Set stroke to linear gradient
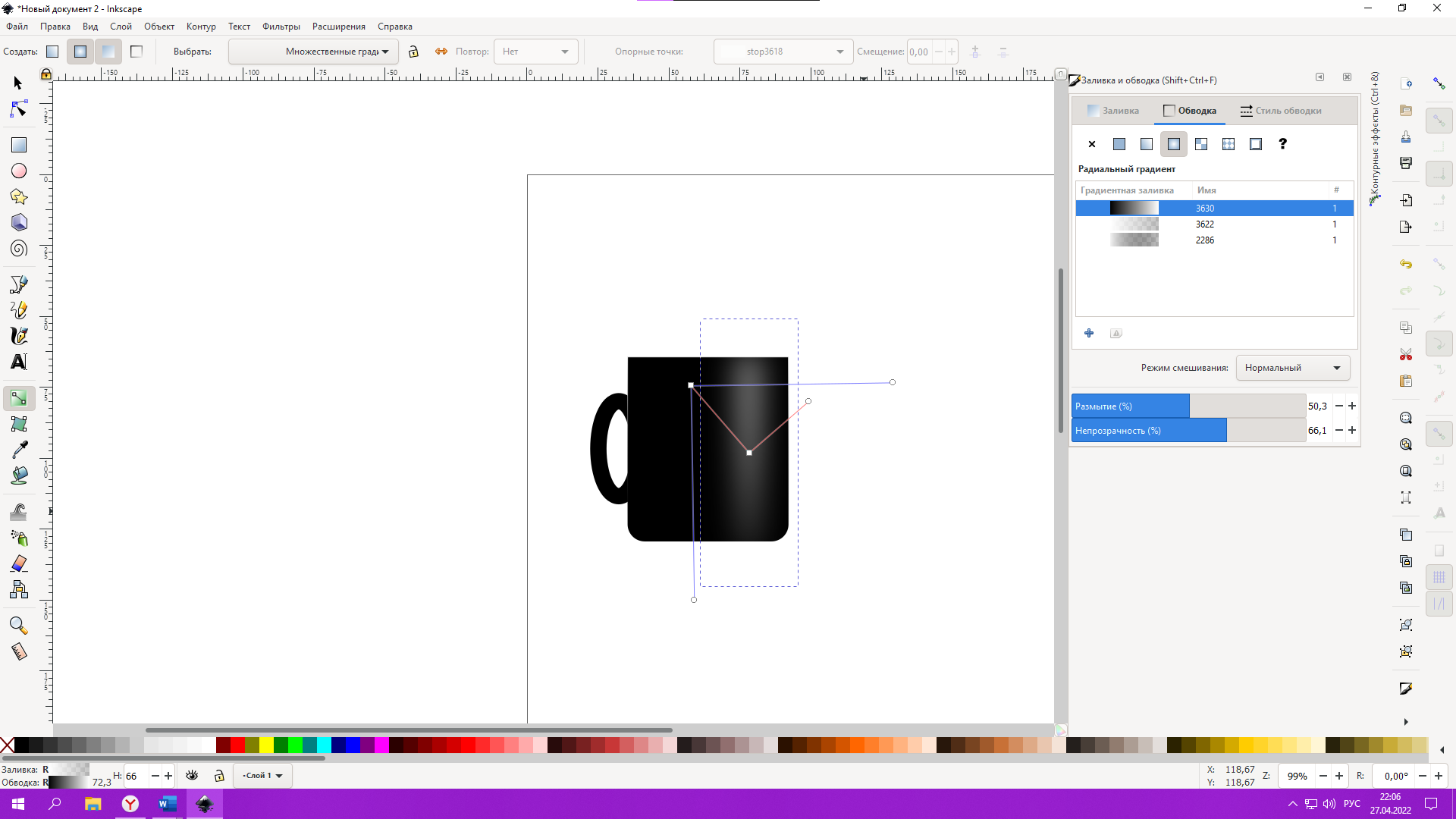The image size is (1456, 819). click(1147, 144)
